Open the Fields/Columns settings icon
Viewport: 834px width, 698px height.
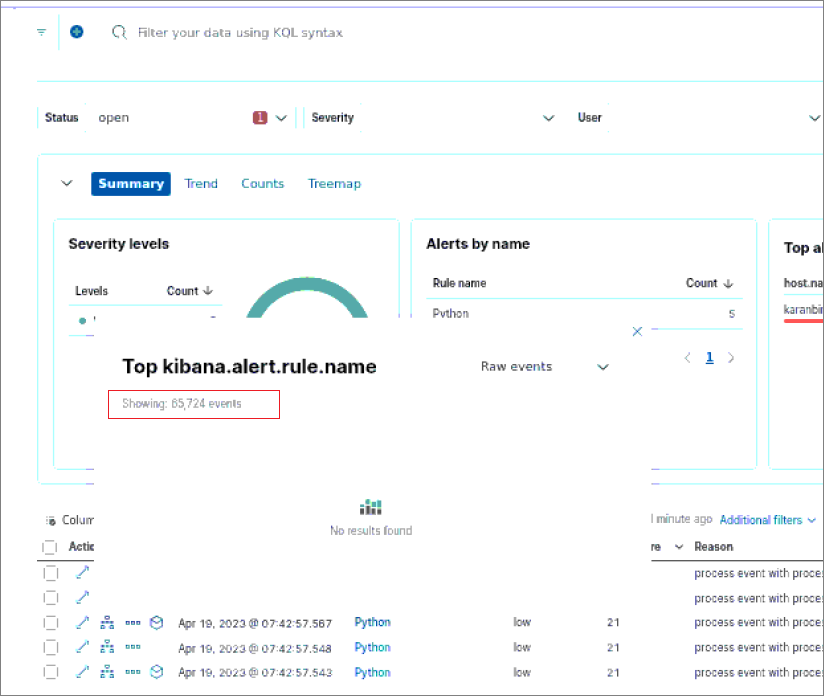(x=51, y=520)
